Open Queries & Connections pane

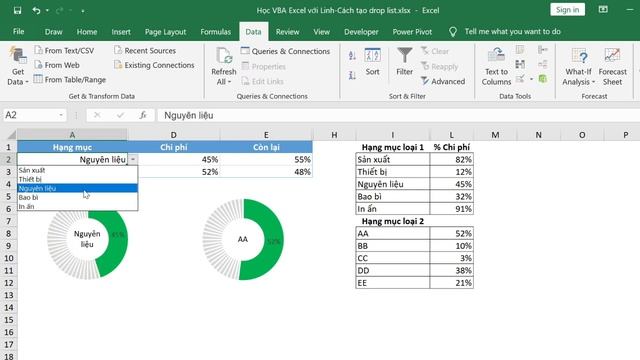click(x=285, y=51)
